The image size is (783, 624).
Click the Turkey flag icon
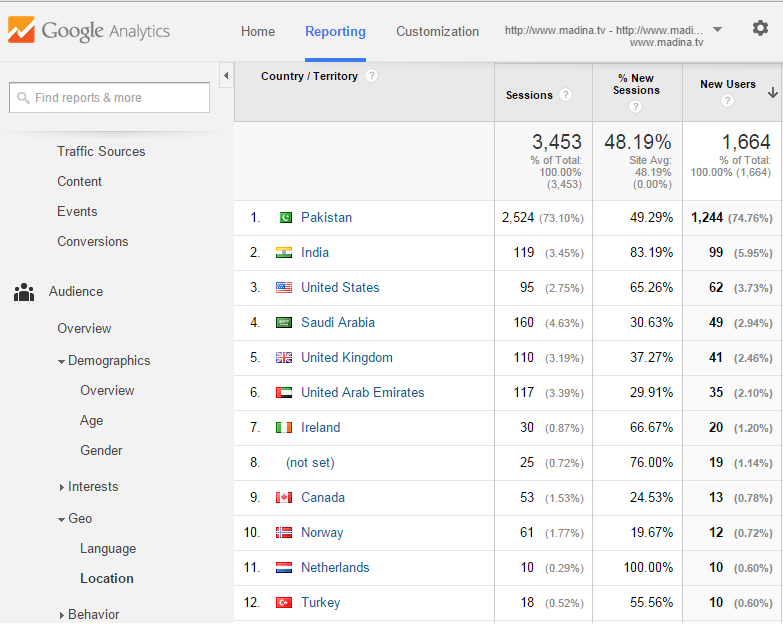(x=284, y=603)
